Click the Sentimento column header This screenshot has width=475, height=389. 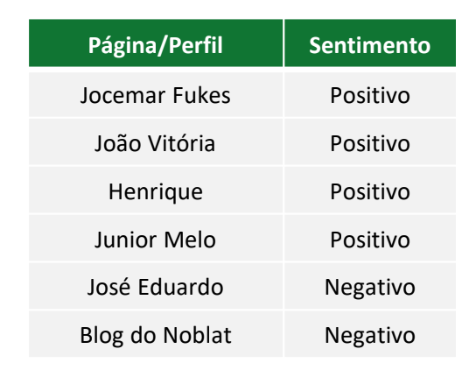pos(370,43)
